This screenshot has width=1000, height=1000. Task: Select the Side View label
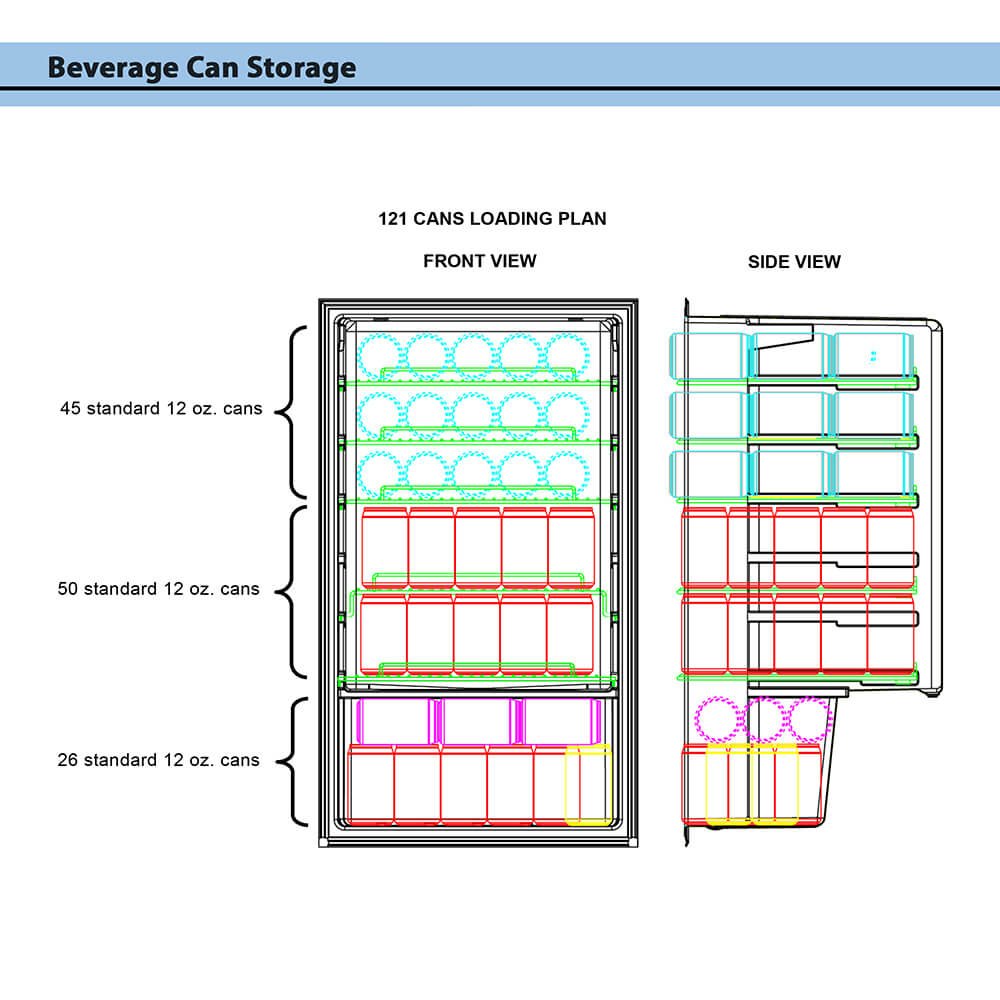tap(794, 262)
